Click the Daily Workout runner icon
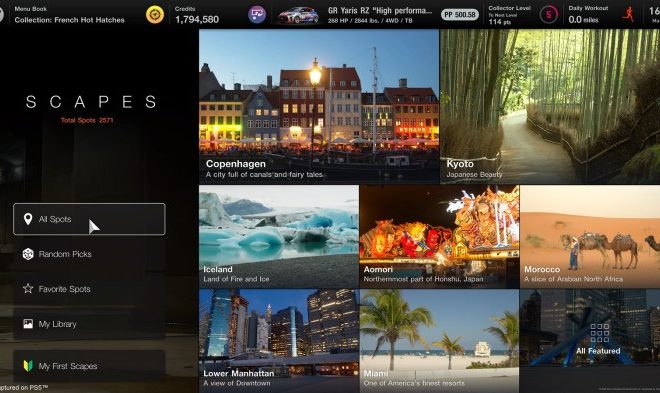 628,14
